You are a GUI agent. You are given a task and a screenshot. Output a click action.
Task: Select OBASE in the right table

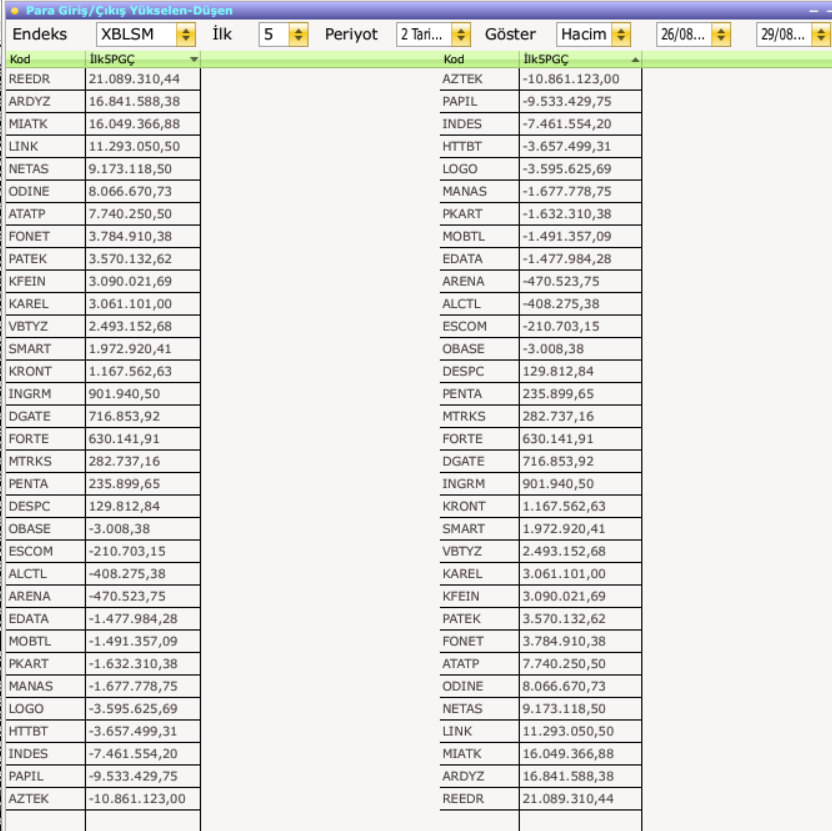point(463,349)
